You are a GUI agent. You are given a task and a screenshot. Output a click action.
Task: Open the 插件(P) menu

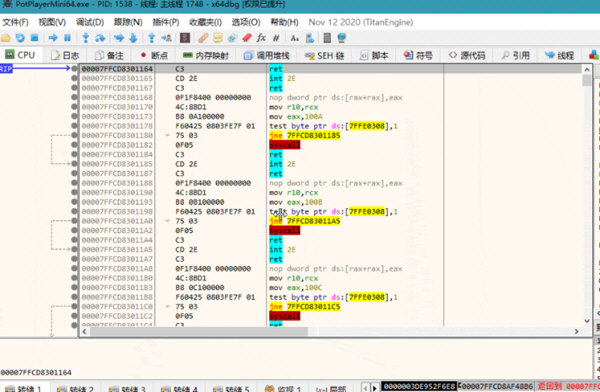pos(166,22)
